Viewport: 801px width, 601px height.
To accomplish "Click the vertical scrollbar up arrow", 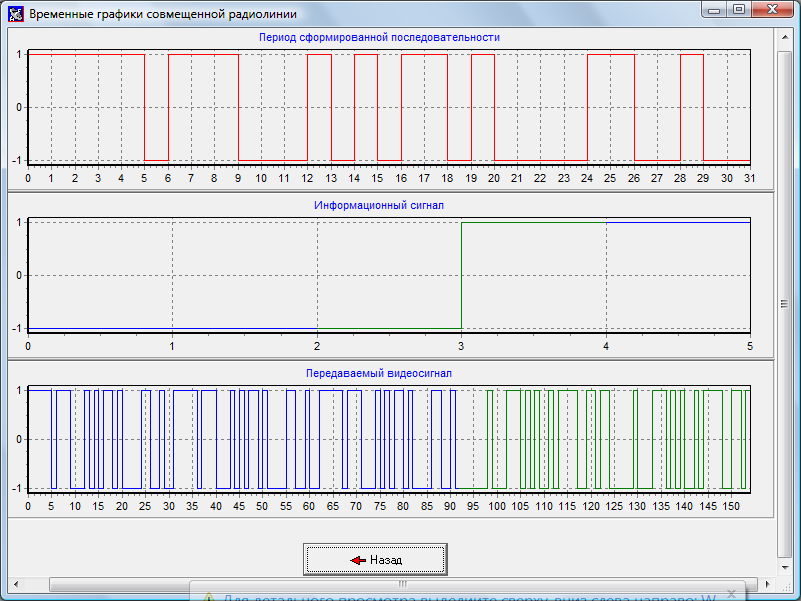I will pos(785,36).
